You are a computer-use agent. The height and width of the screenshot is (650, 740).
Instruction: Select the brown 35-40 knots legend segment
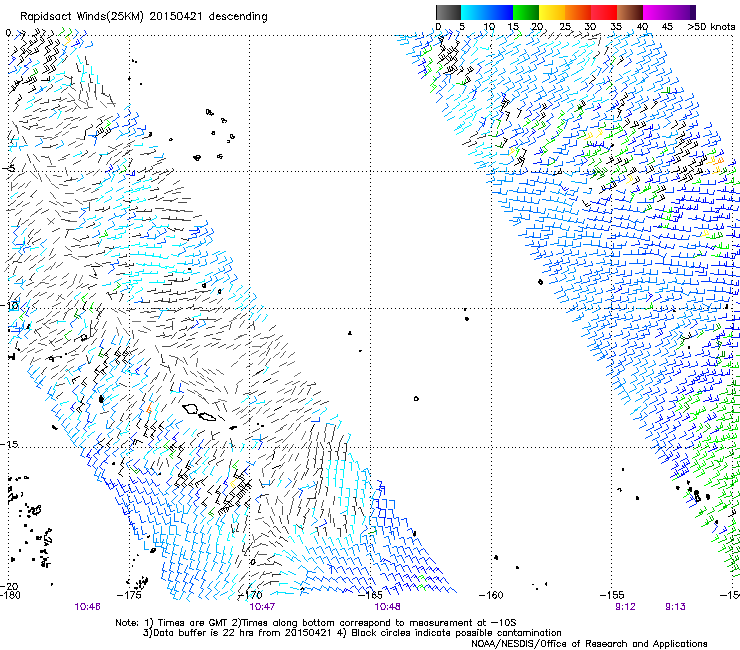pos(630,12)
